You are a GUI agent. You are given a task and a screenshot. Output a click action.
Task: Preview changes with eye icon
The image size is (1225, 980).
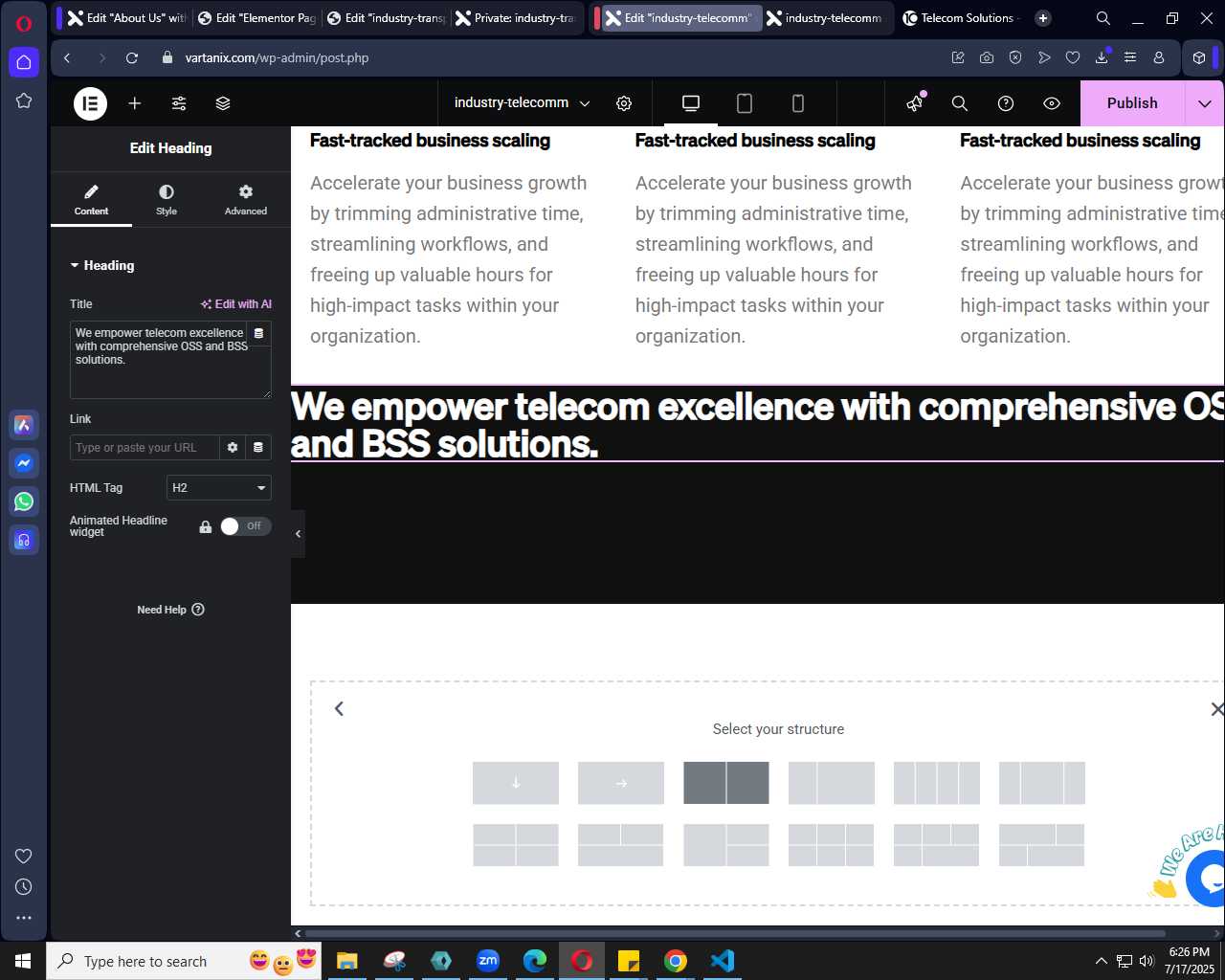pos(1052,103)
